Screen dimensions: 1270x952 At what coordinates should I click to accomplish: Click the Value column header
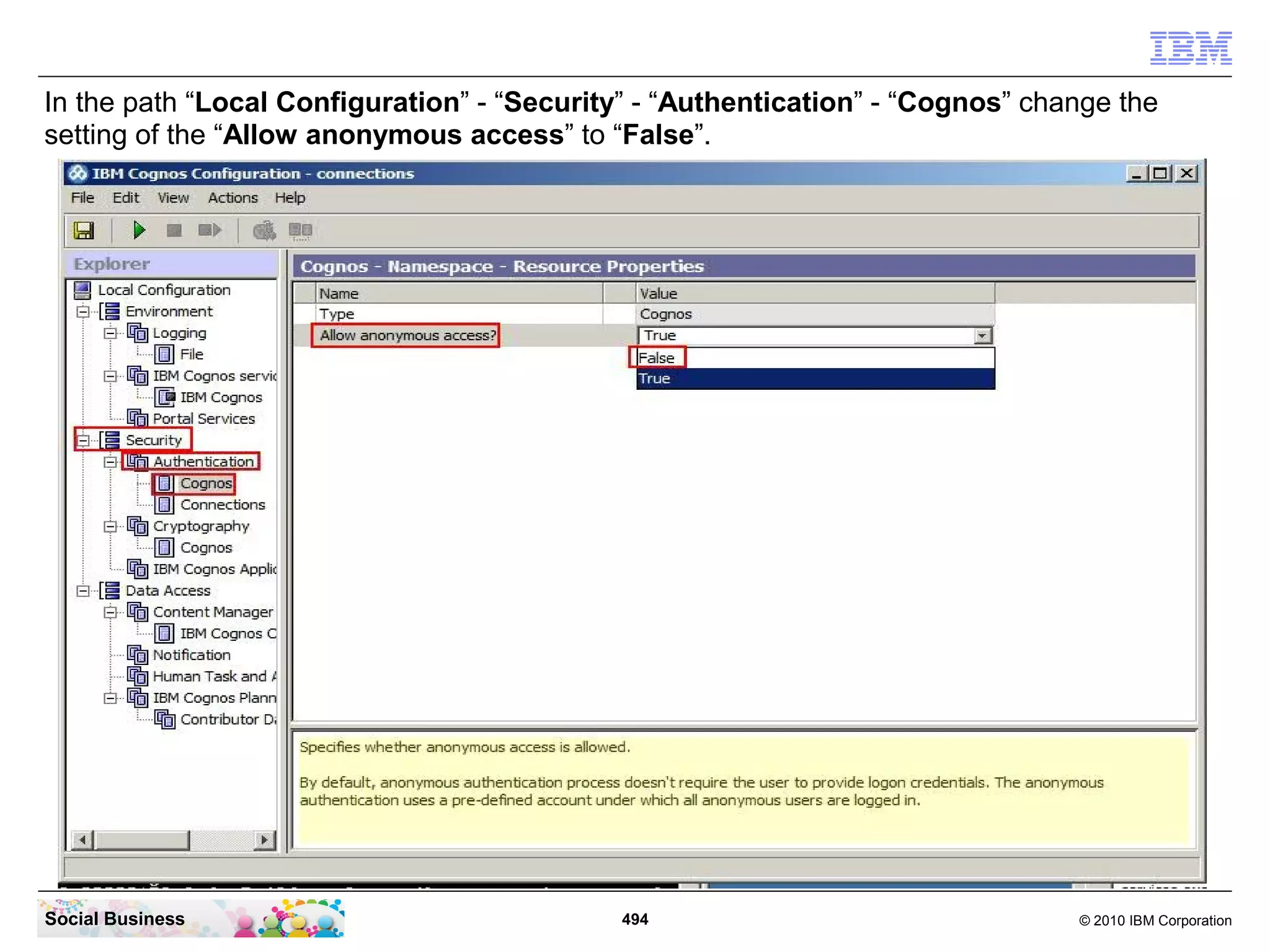pos(815,293)
